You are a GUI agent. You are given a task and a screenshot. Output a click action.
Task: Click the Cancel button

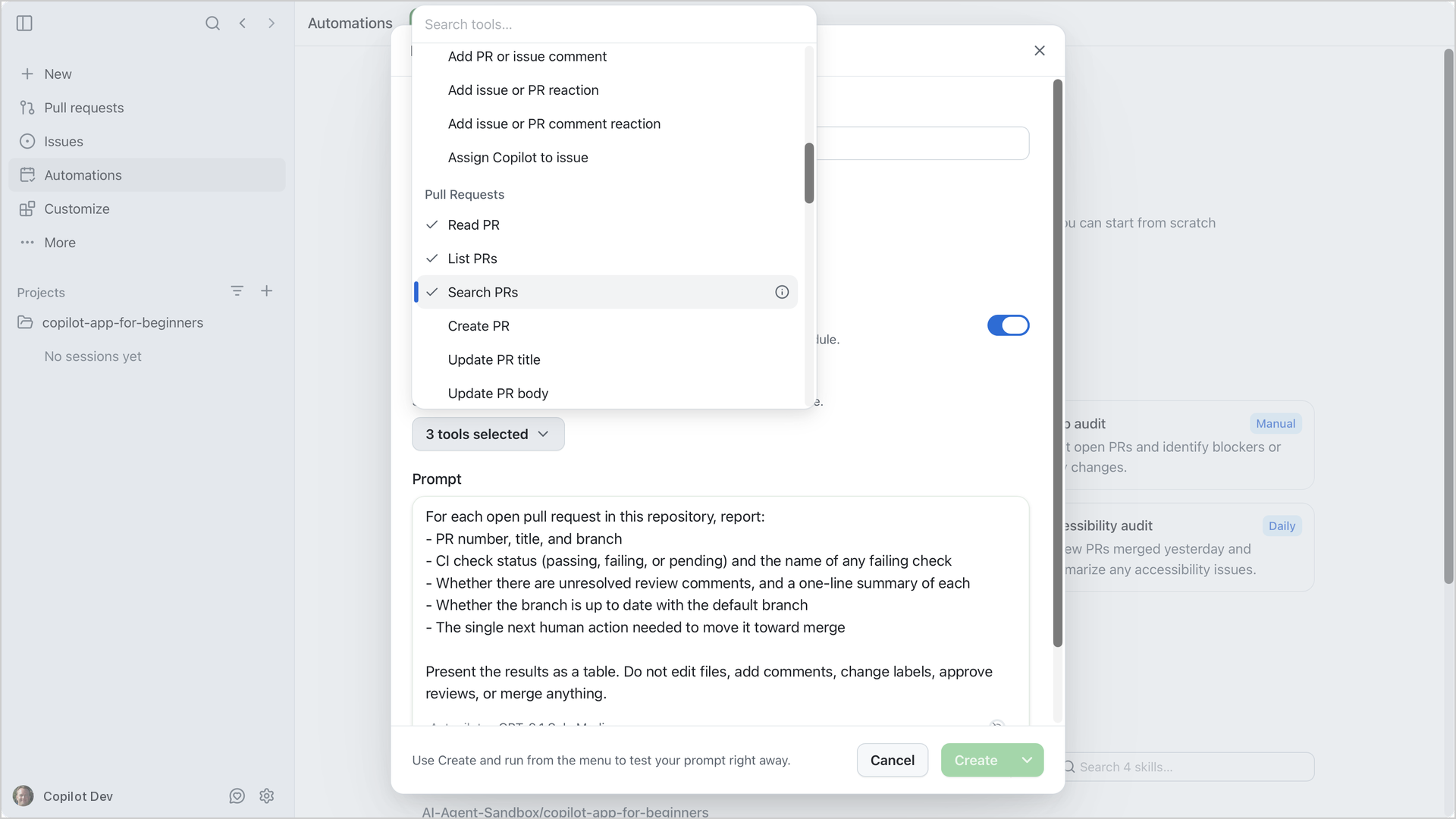click(x=893, y=761)
